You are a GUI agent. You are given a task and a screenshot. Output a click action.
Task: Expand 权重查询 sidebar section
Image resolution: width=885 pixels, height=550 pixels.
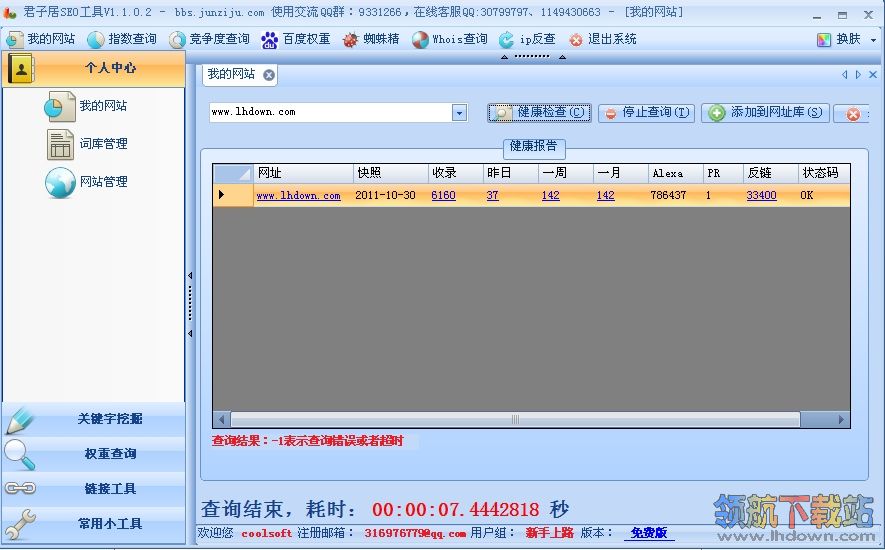(x=94, y=454)
